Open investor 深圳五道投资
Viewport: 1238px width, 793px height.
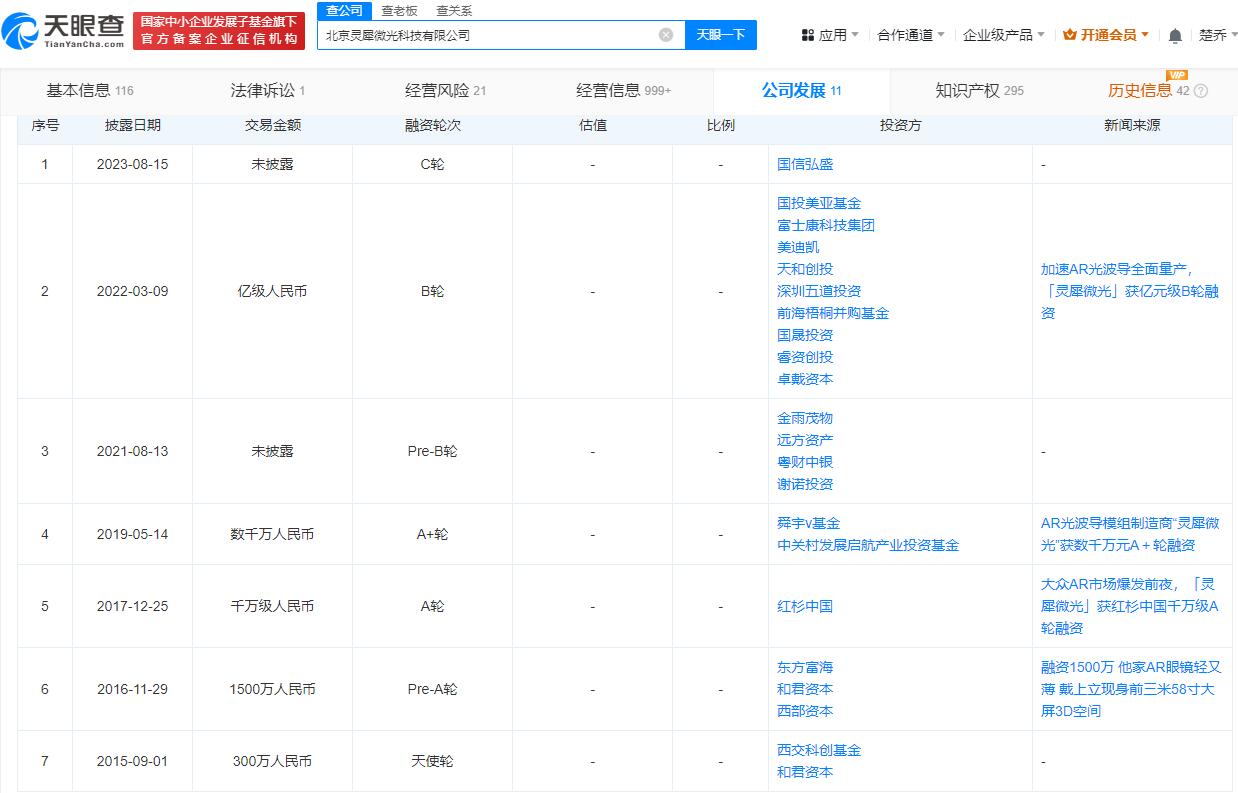click(x=819, y=291)
